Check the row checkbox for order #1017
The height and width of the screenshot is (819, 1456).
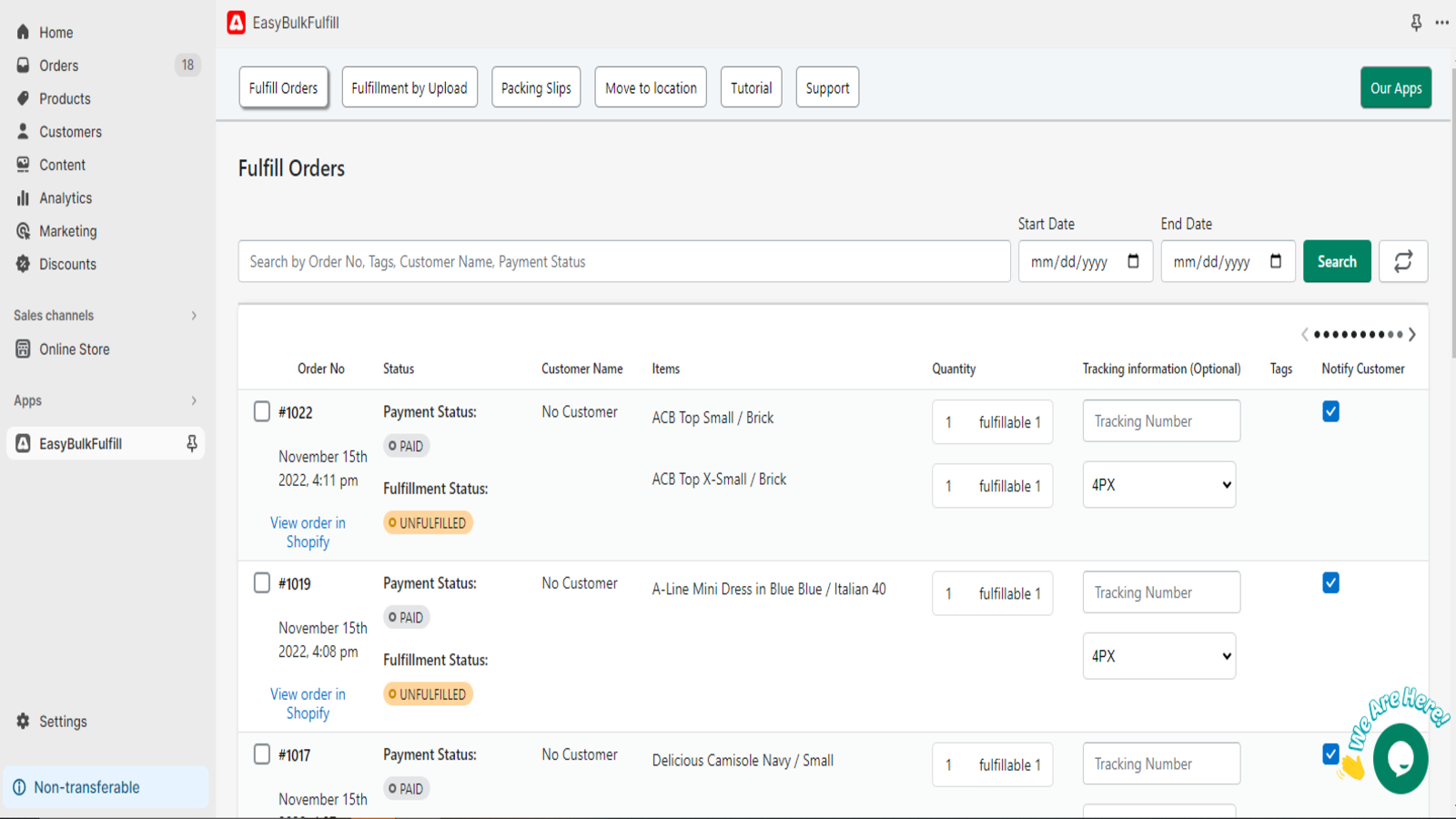[261, 753]
